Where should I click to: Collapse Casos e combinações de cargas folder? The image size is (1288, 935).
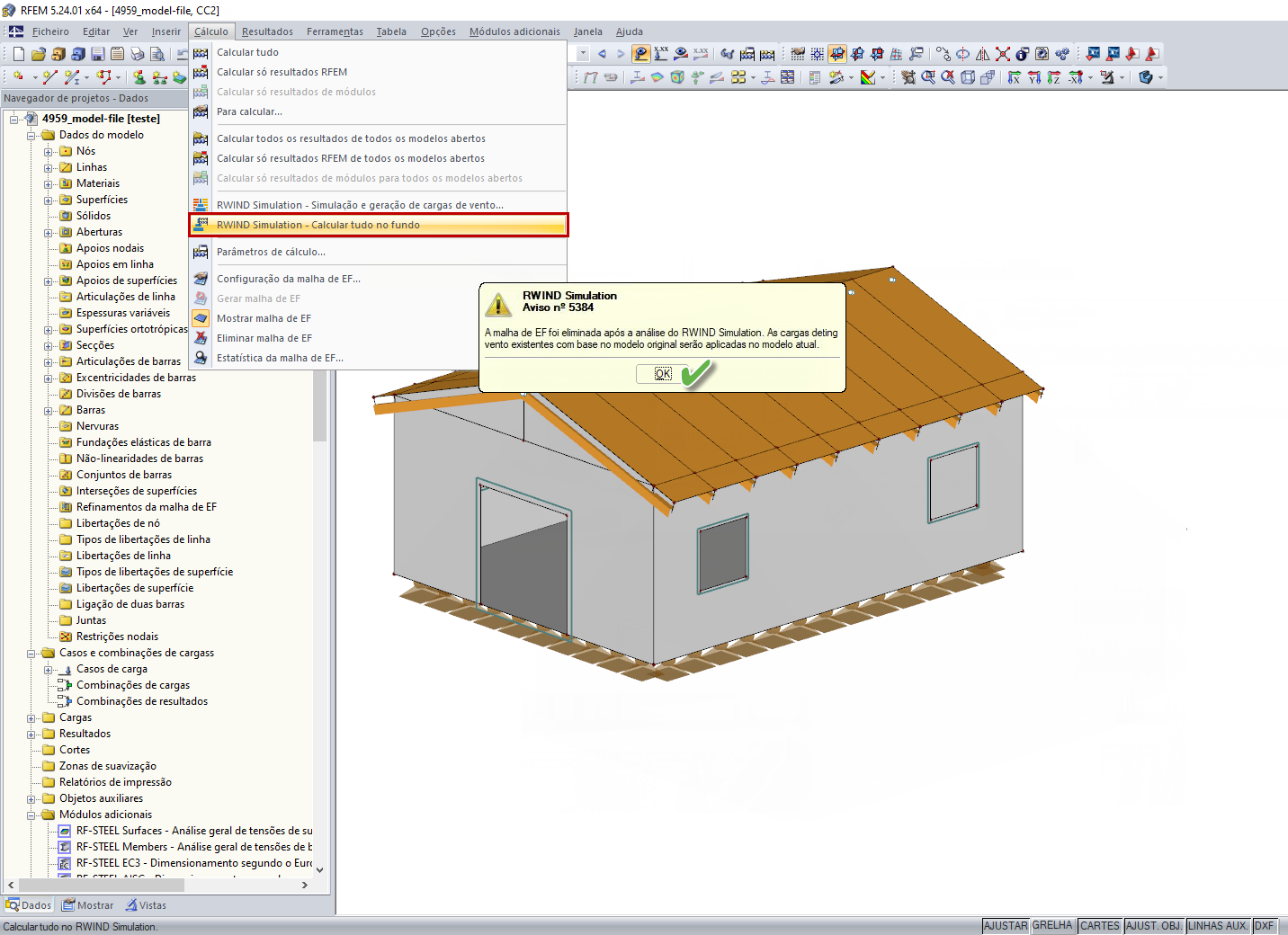click(x=31, y=653)
